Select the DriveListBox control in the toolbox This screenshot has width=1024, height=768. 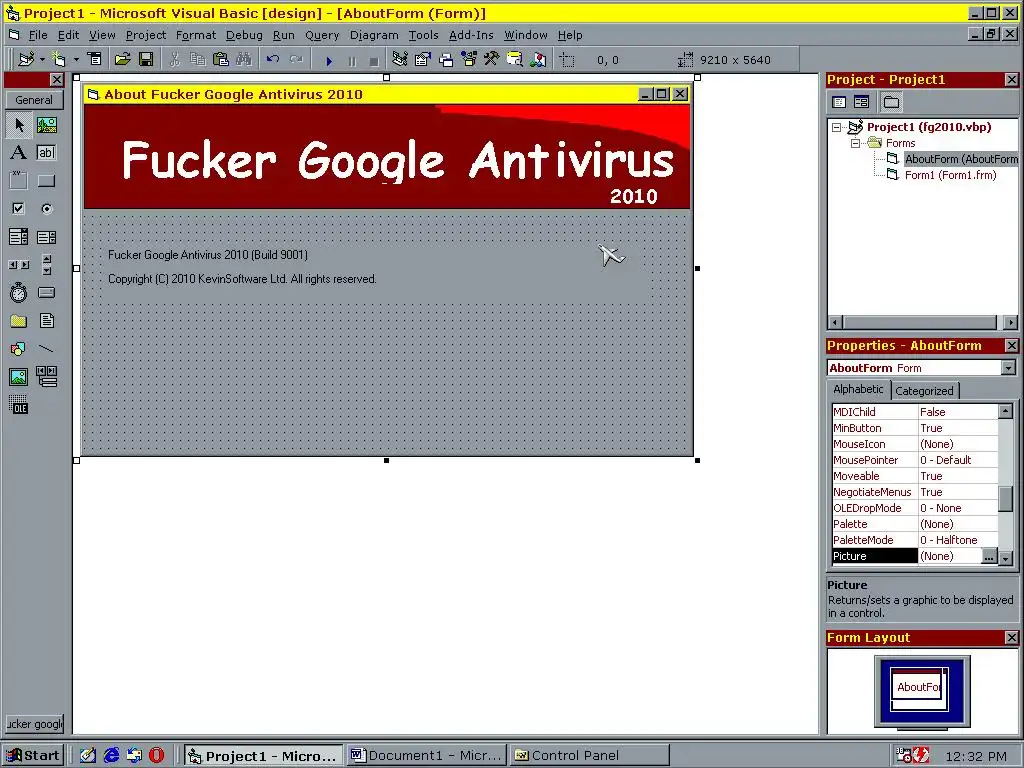click(x=46, y=293)
